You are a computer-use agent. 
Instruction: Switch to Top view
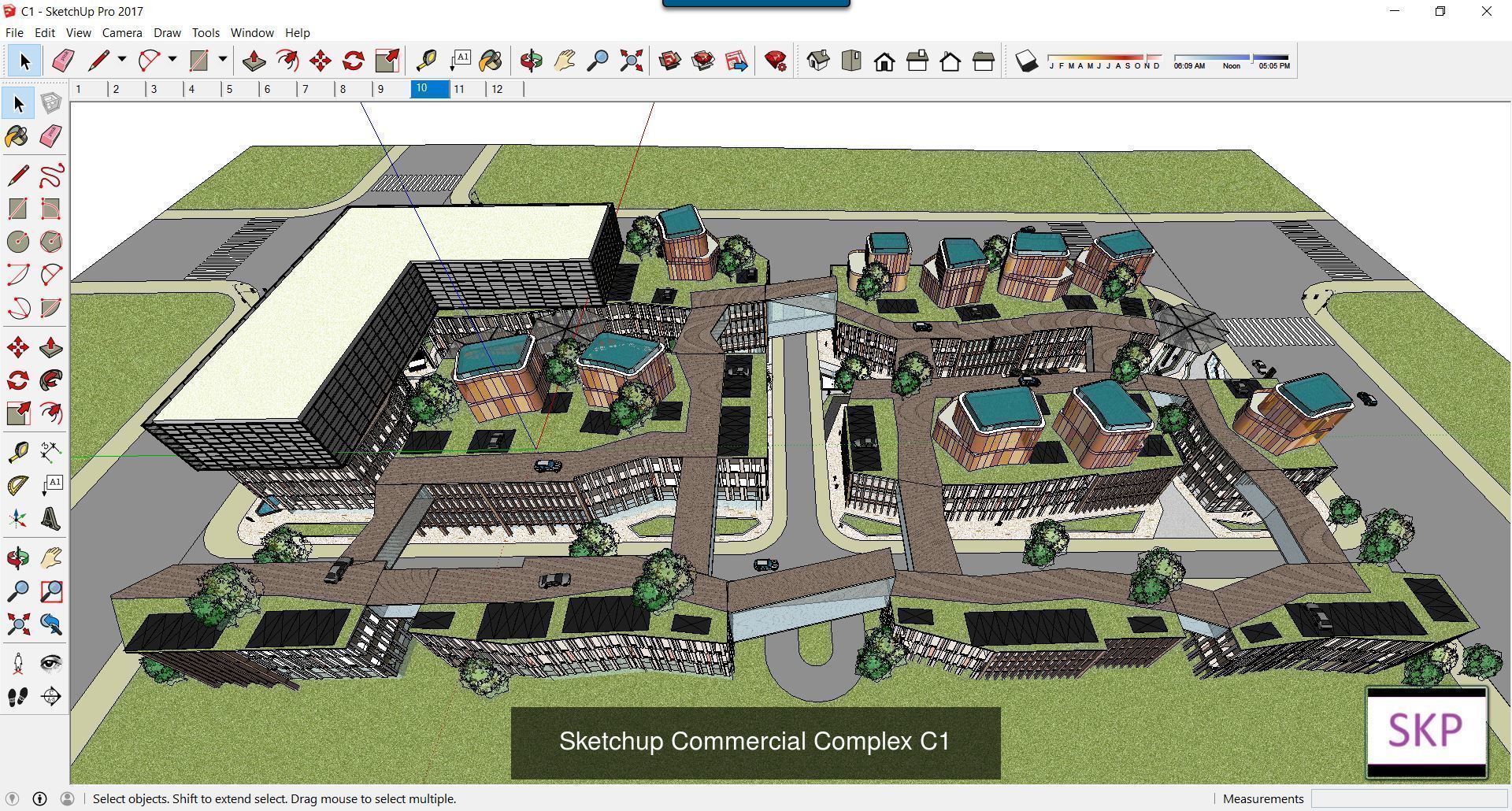point(851,61)
